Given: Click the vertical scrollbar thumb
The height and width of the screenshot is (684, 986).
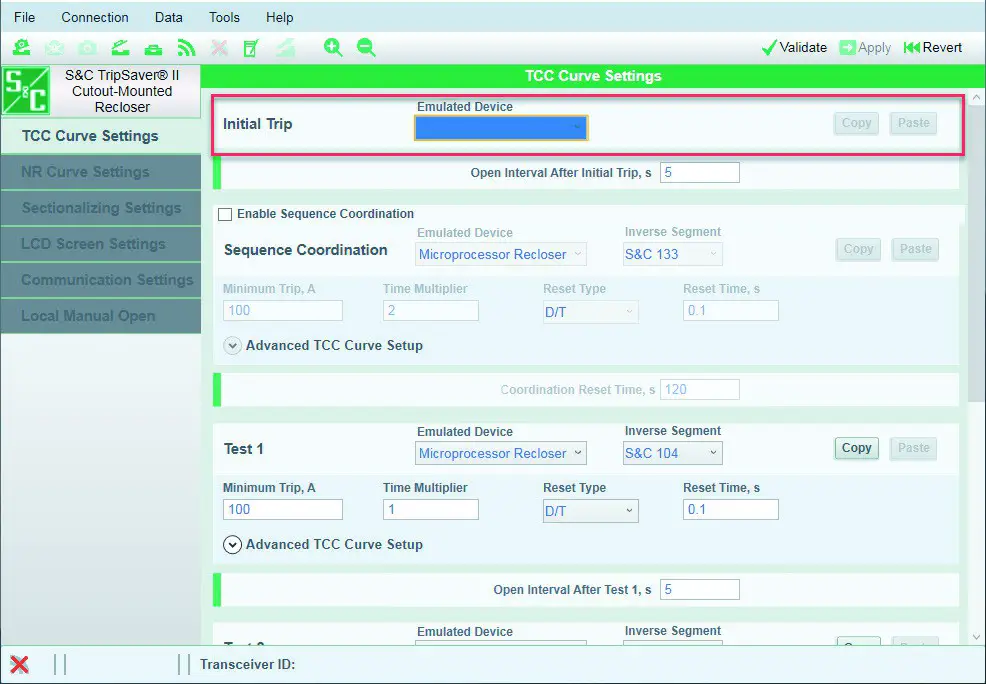Looking at the screenshot, I should pos(976,251).
